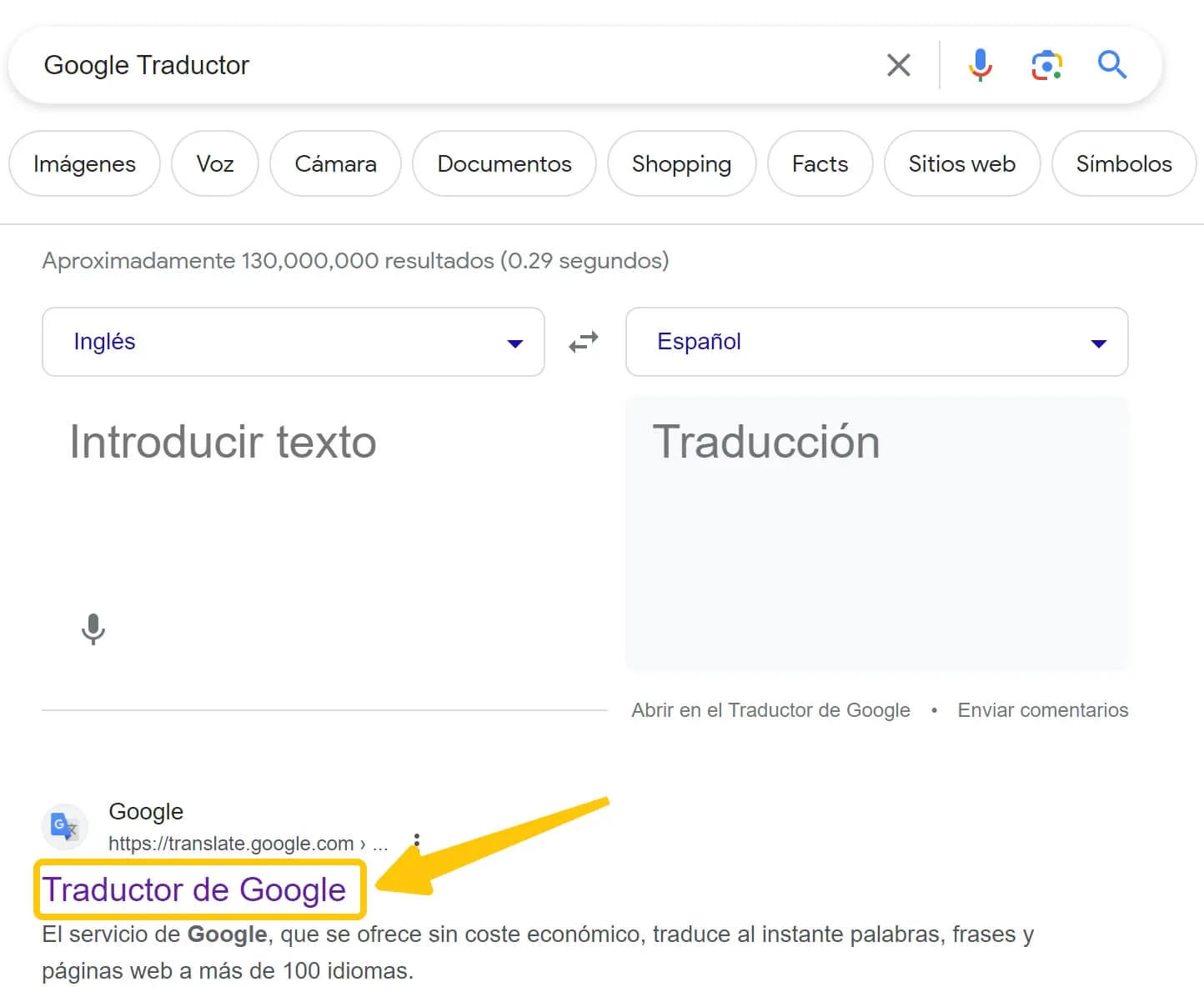Clear the search box with the X icon

[899, 65]
